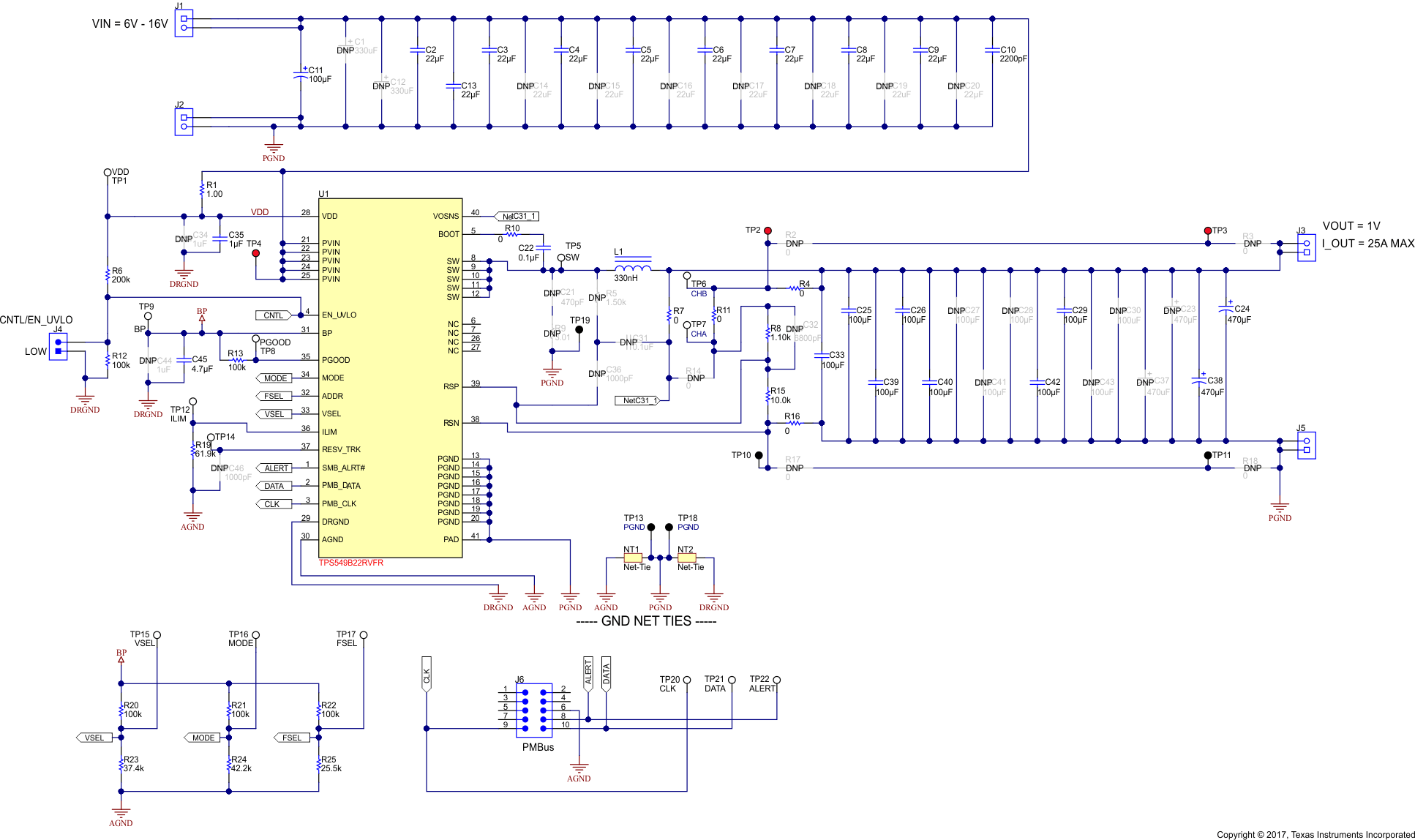Screen dimensions: 1415x840
Task: Click the 'VIN = 6V - 16V' label
Action: pyautogui.click(x=130, y=24)
